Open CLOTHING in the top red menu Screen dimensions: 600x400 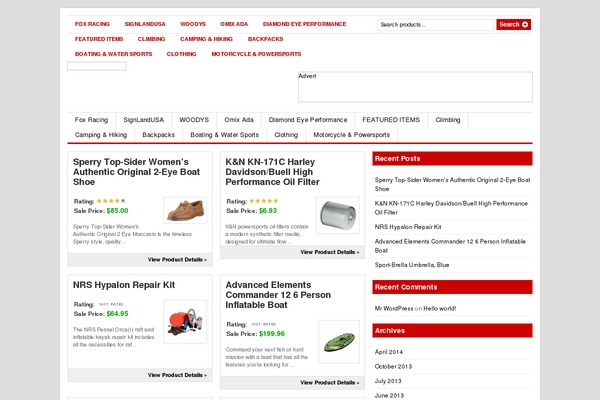pos(181,54)
